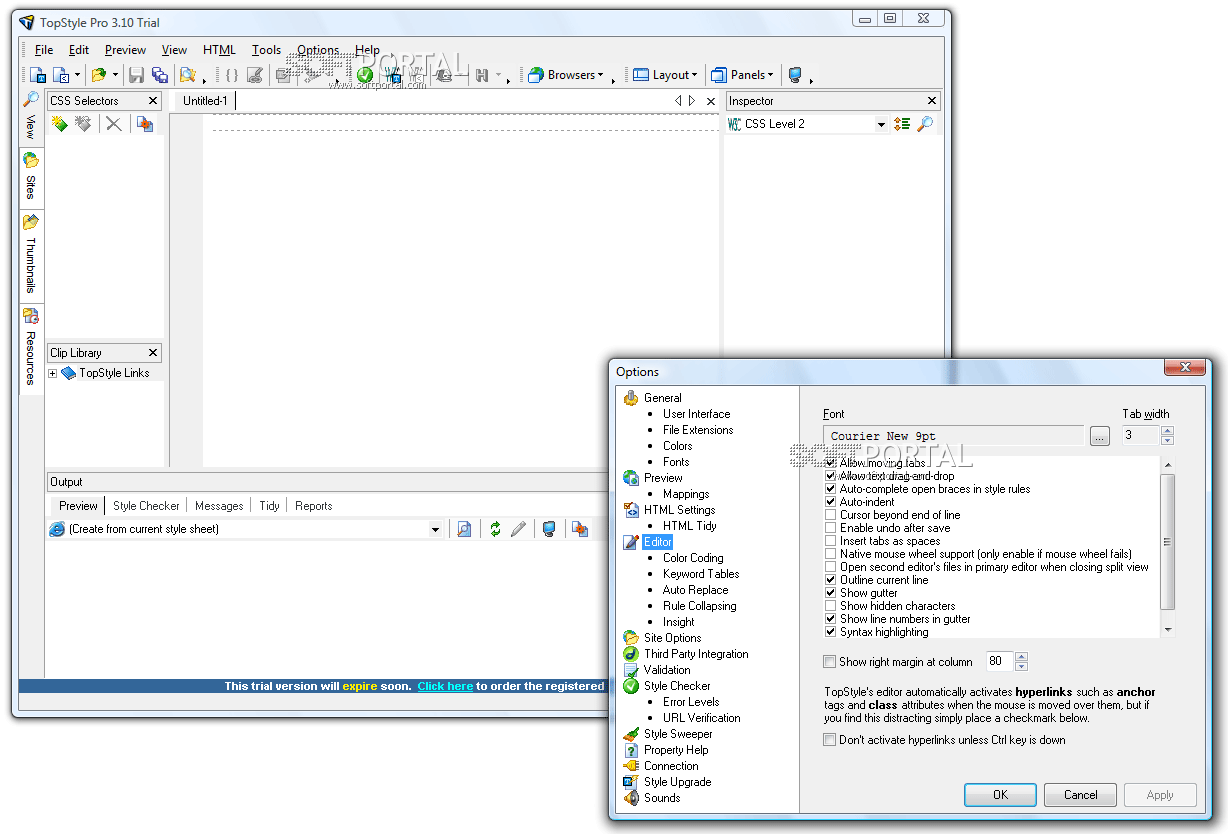Switch to the Style Checker output tab

(x=146, y=506)
